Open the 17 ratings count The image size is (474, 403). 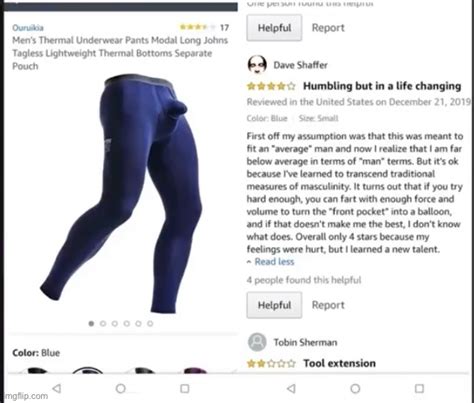(224, 27)
